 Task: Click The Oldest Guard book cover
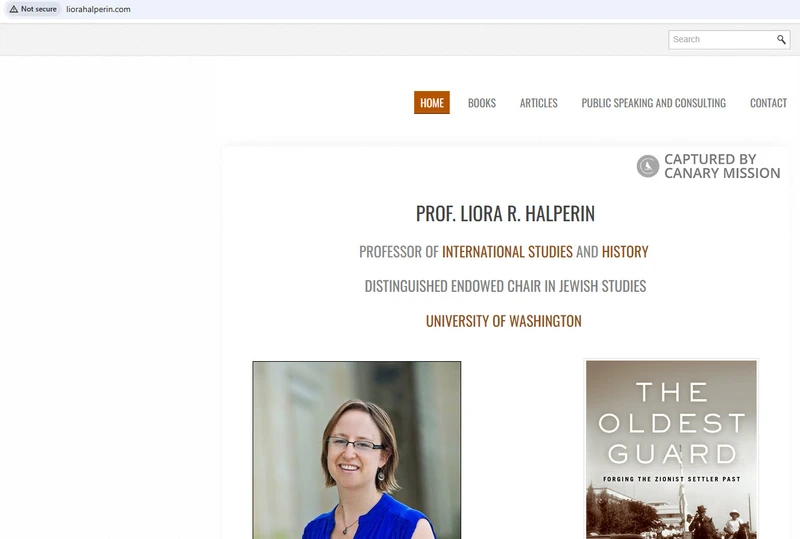[x=671, y=449]
